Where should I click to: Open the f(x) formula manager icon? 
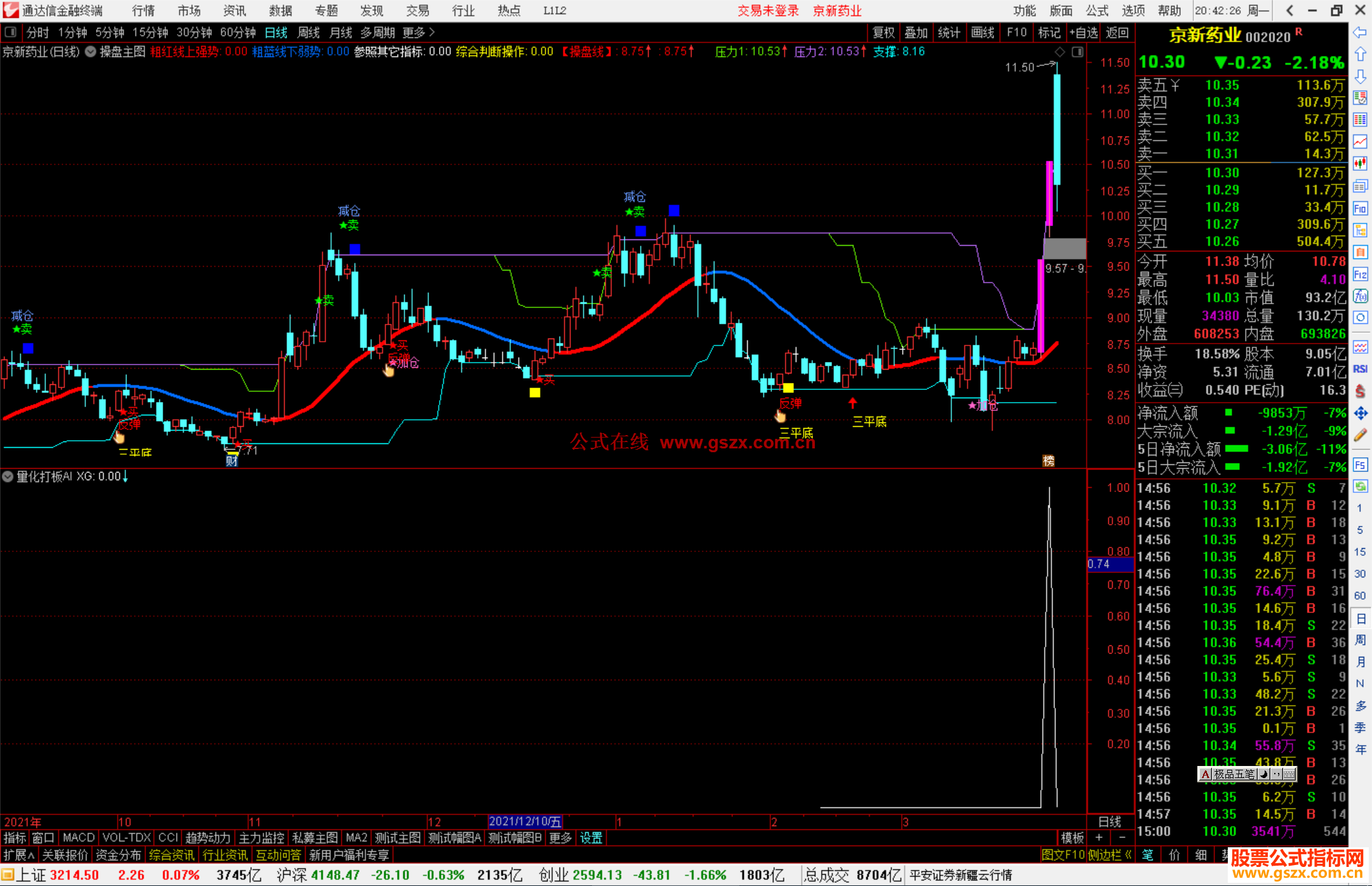click(x=1360, y=296)
